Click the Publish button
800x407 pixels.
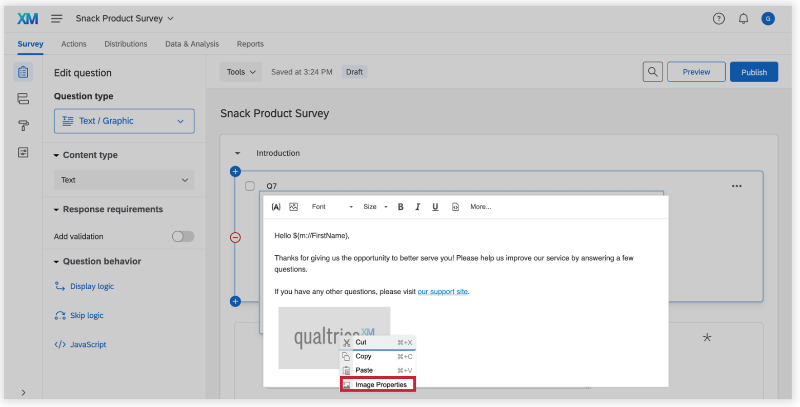point(753,72)
